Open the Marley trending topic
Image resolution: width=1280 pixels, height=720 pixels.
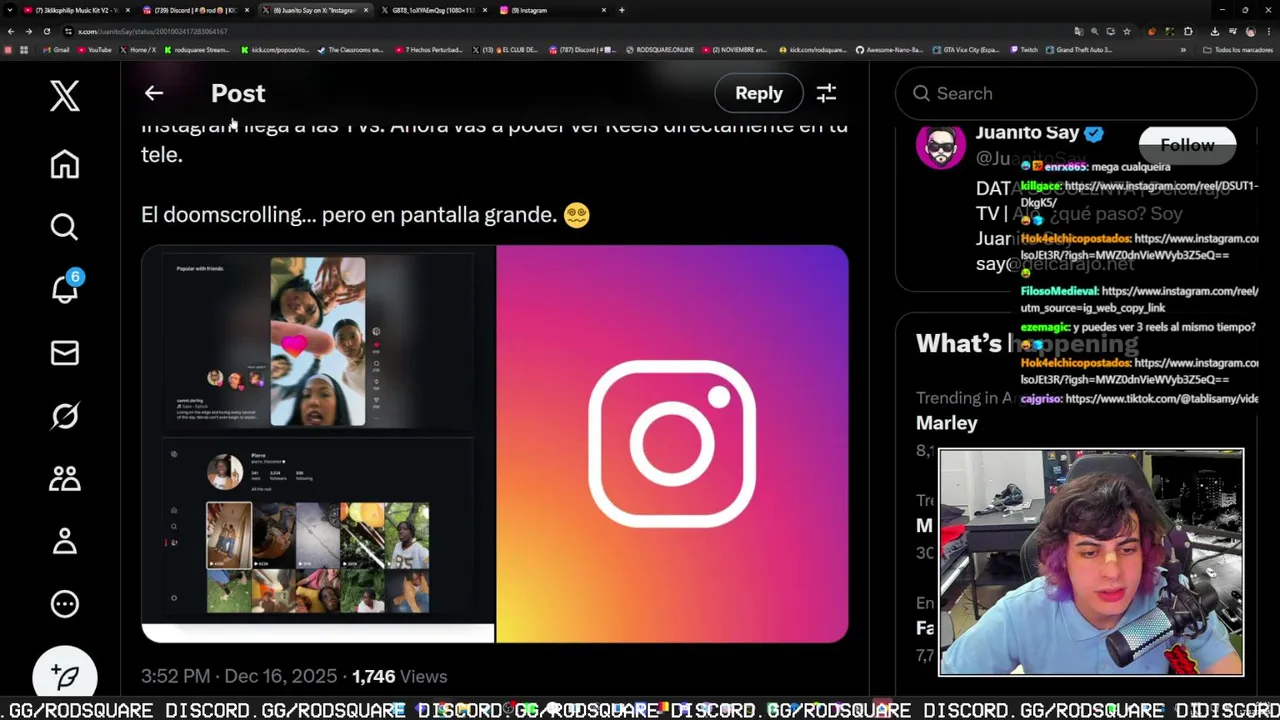tap(947, 423)
